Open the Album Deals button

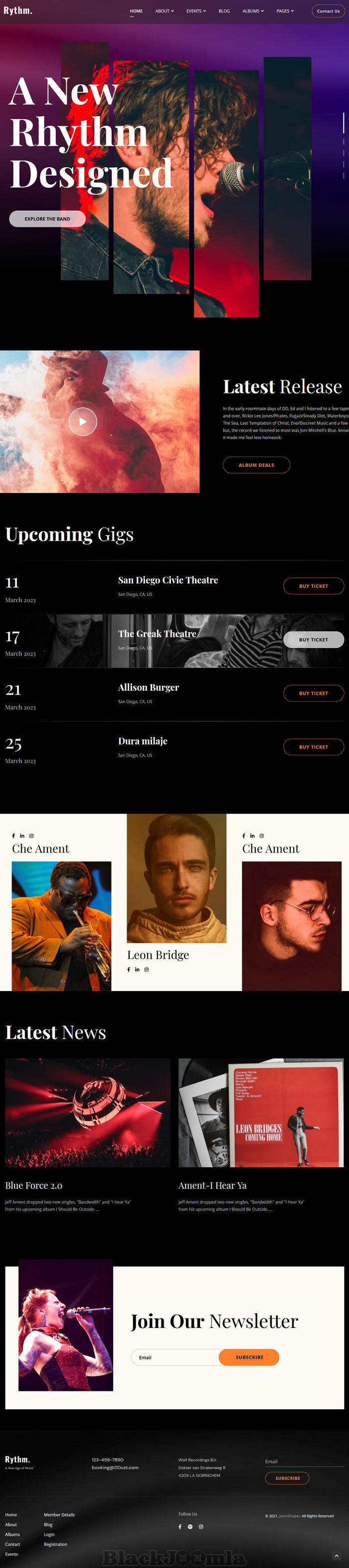256,465
